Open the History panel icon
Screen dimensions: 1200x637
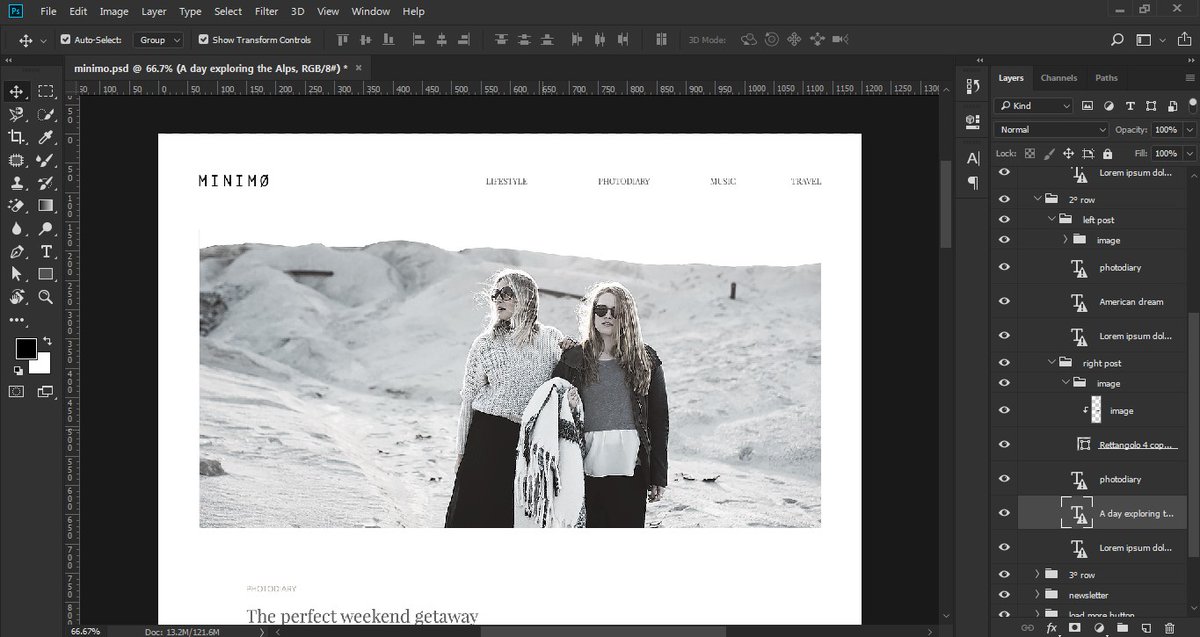click(973, 87)
